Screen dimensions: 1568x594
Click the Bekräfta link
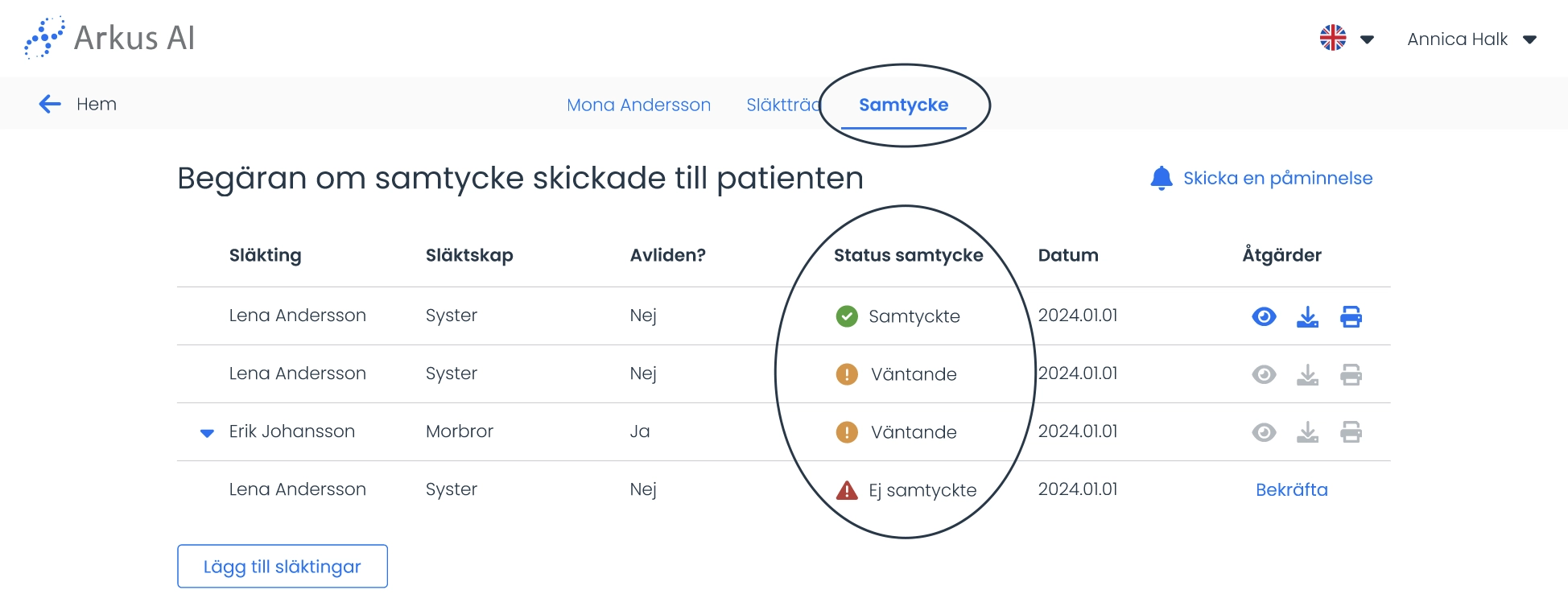[x=1291, y=490]
